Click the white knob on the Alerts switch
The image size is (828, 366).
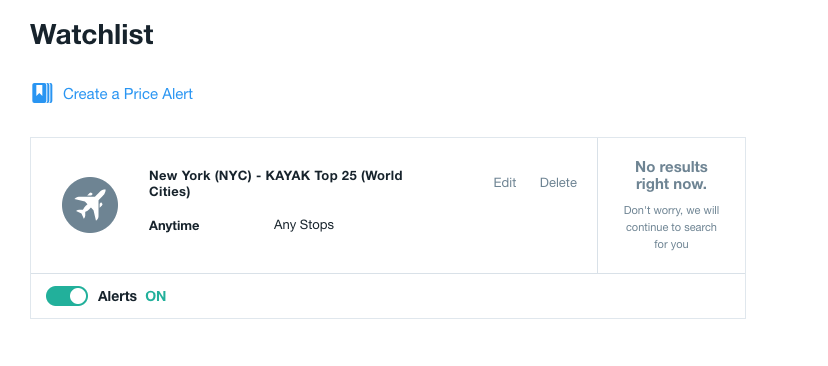78,296
